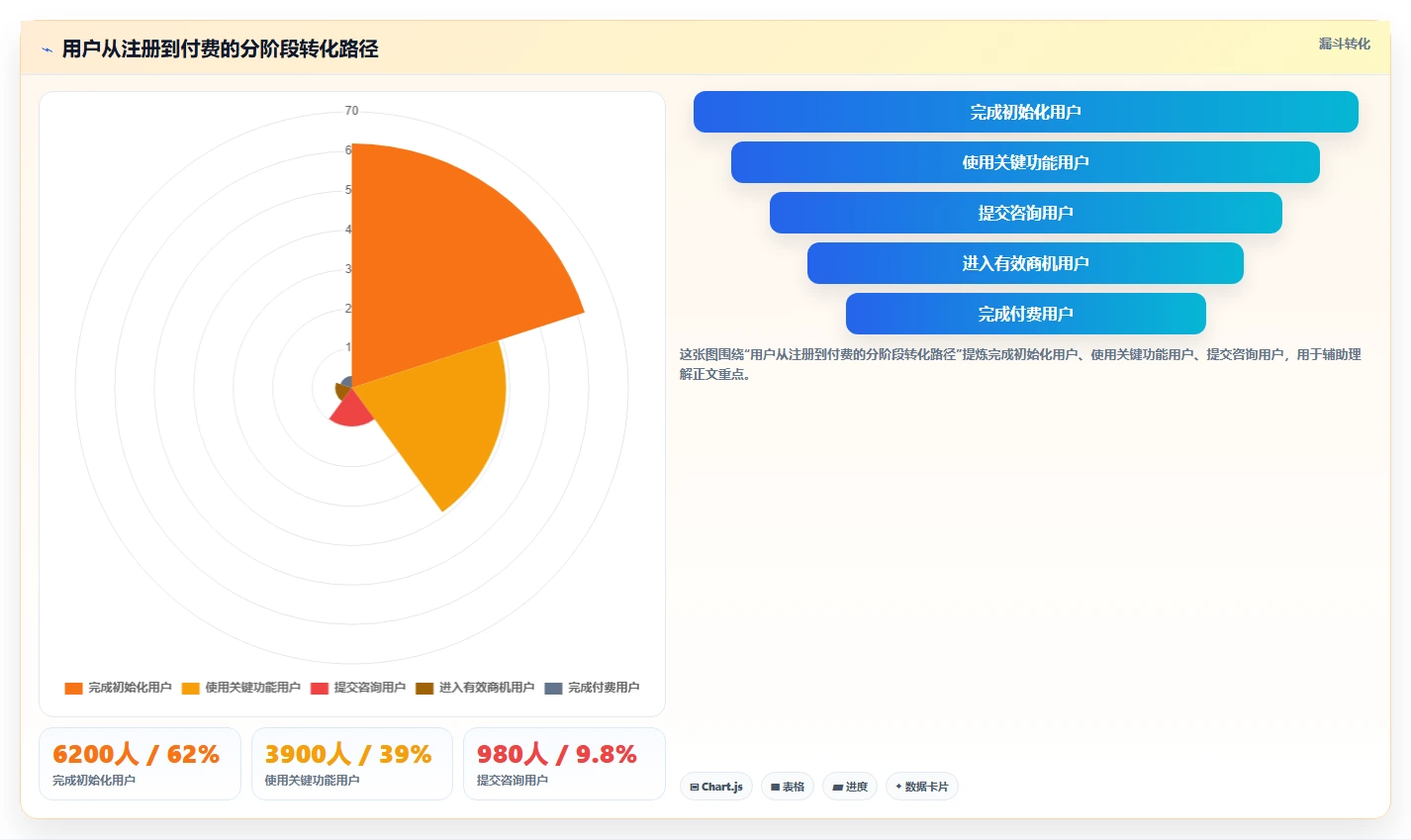The width and height of the screenshot is (1411, 840).
Task: Click the panel title 用户从注册到付费的分阶段转化路径
Action: point(220,49)
